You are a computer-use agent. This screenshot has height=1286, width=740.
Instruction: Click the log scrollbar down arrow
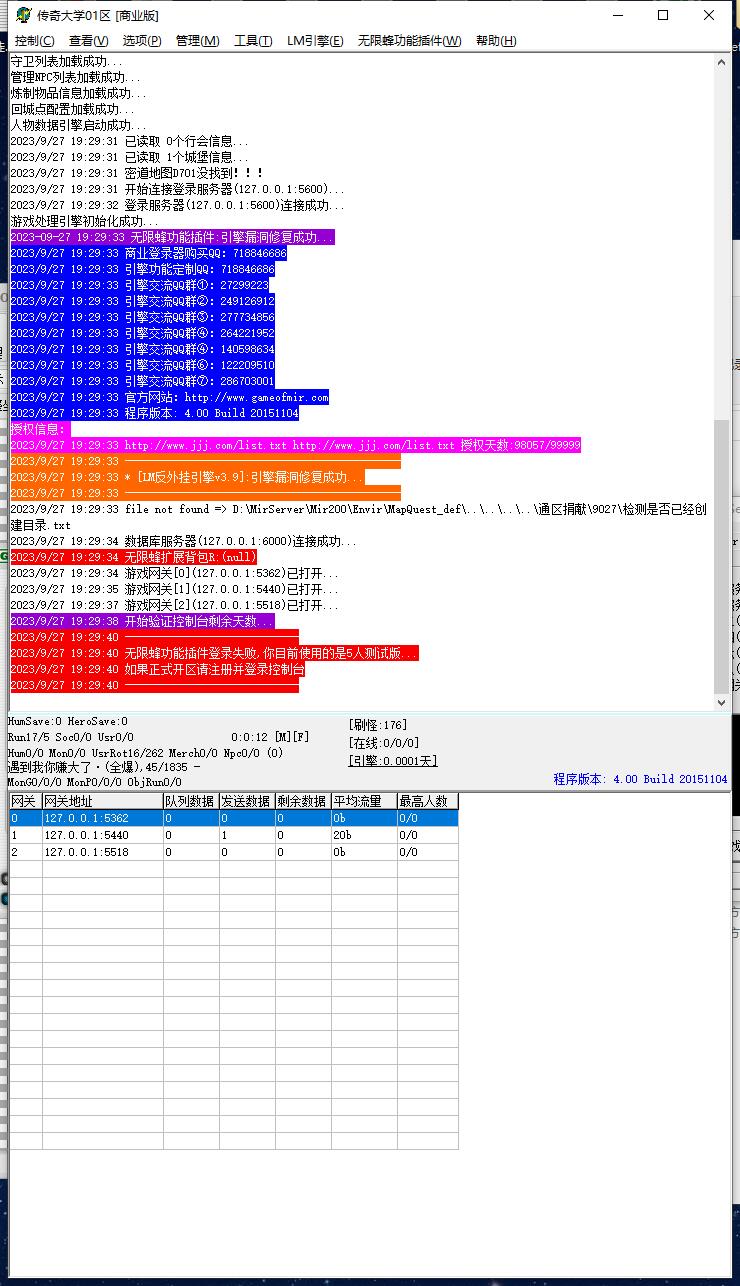coord(722,703)
